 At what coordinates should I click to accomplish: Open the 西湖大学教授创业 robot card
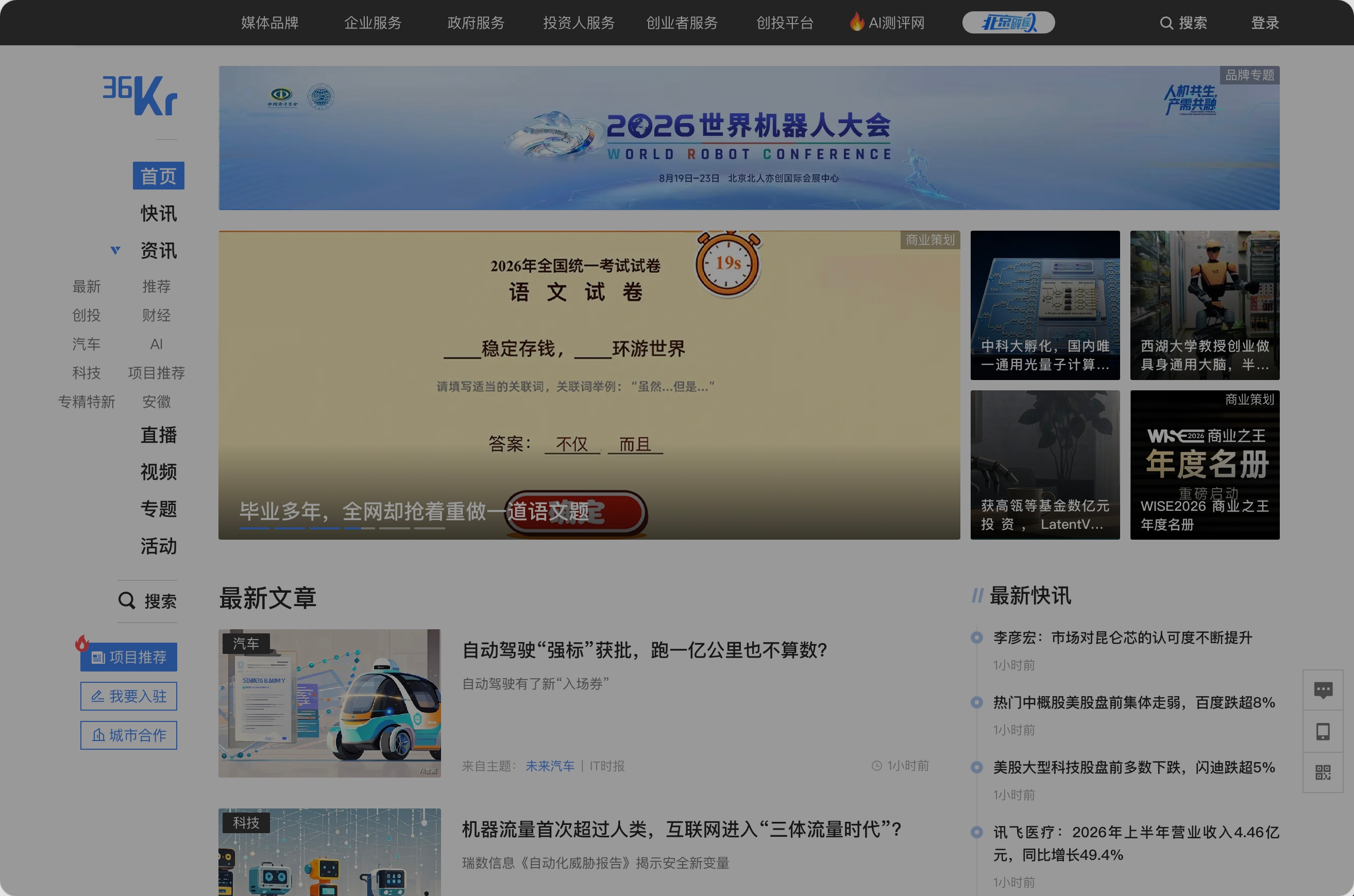tap(1205, 305)
